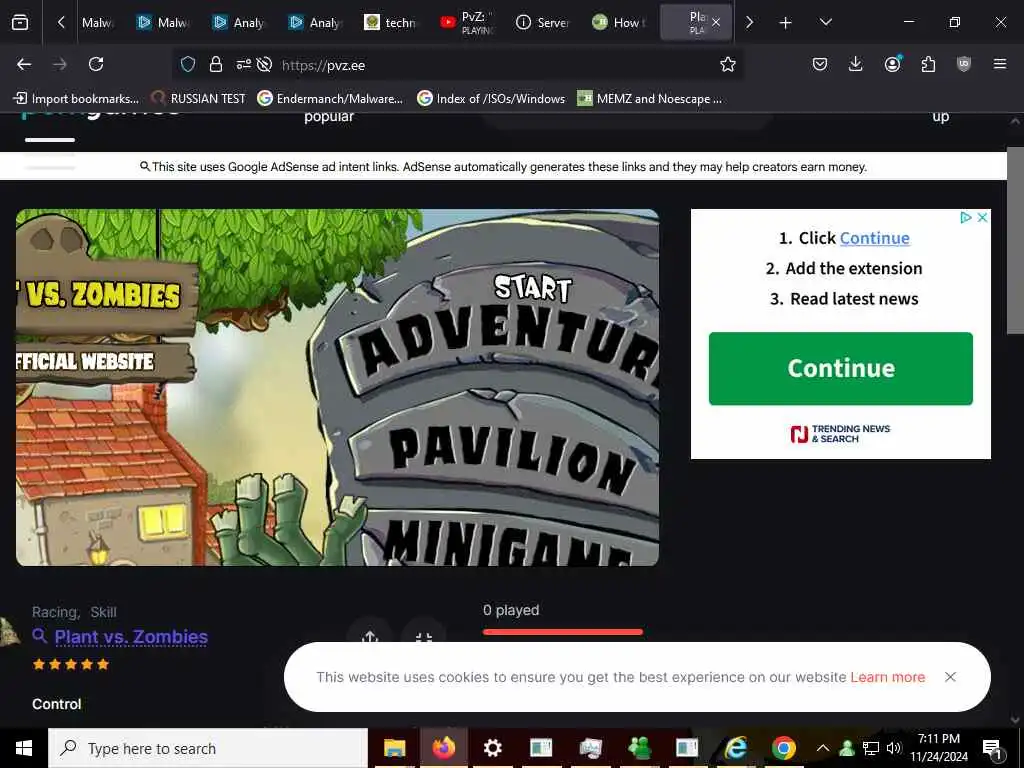
Task: Show hidden system tray icons
Action: pos(823,748)
